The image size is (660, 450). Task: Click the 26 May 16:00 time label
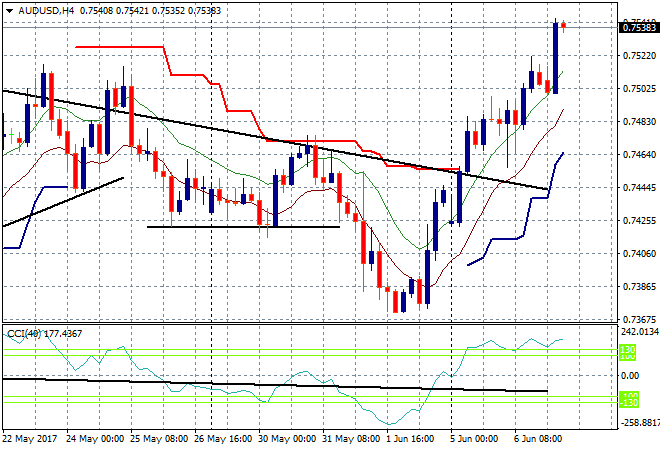pyautogui.click(x=223, y=439)
